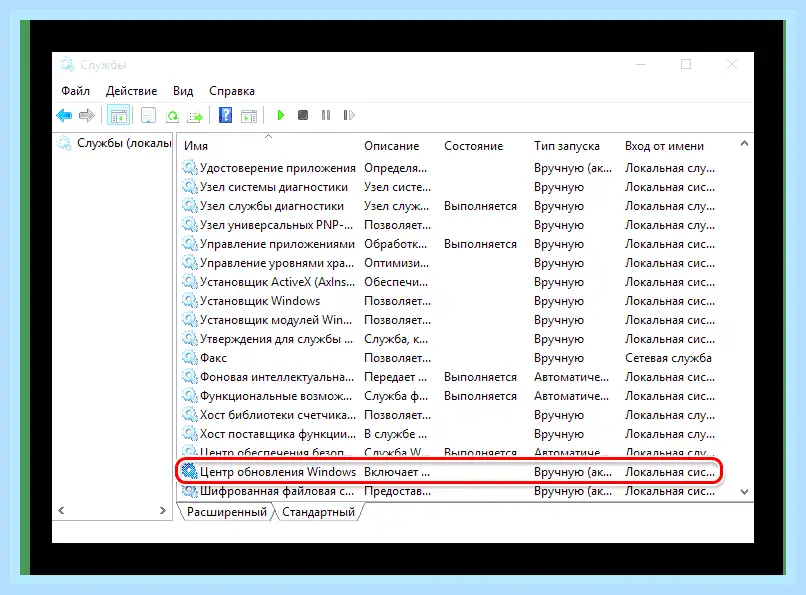Restart the service with the restart icon
The width and height of the screenshot is (806, 595).
tap(349, 115)
